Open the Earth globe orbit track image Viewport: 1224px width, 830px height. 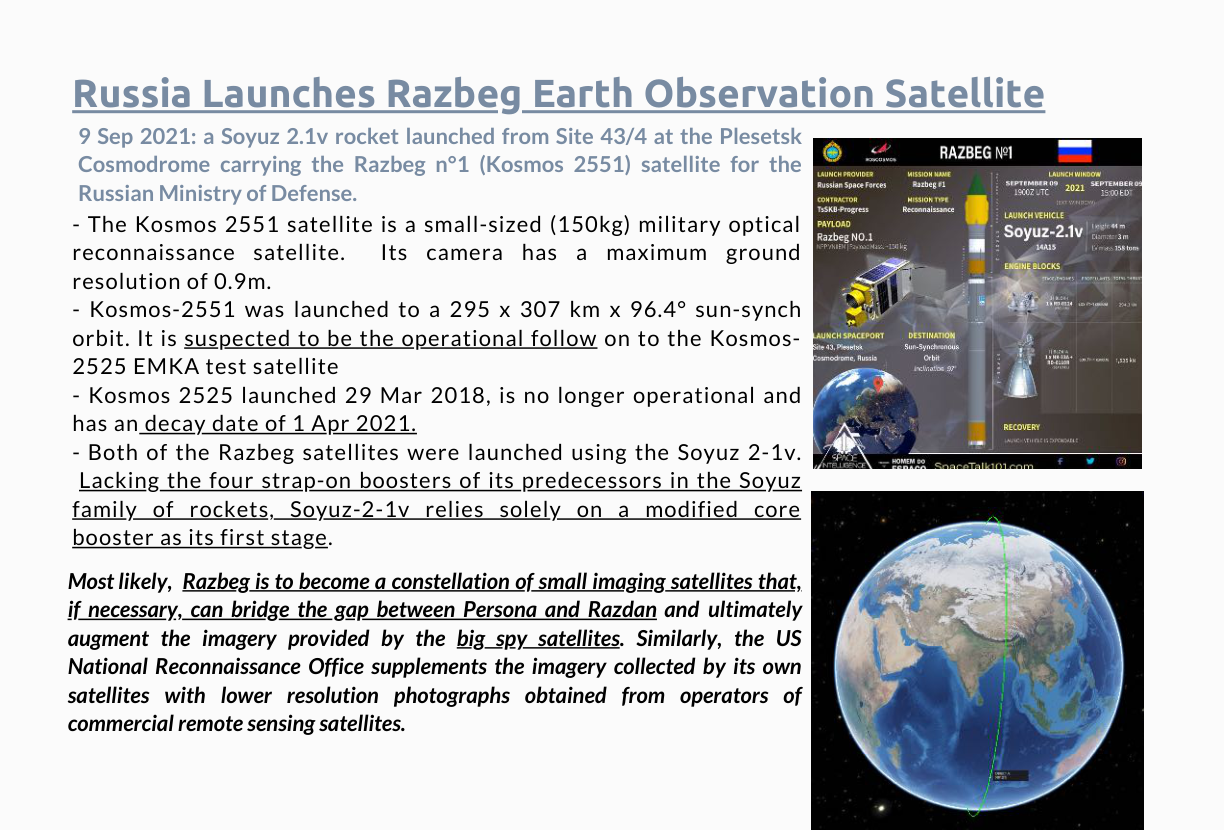[977, 660]
